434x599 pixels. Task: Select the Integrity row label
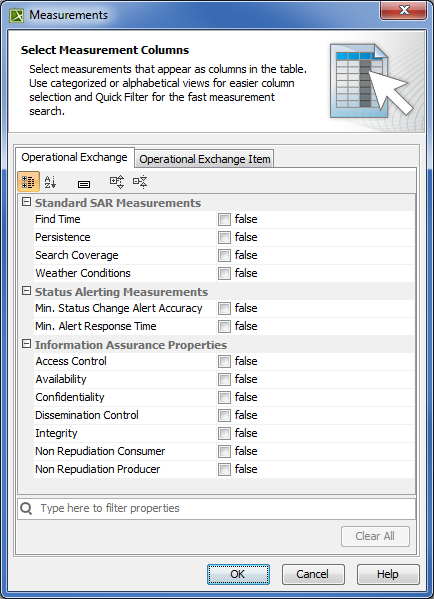coord(56,433)
